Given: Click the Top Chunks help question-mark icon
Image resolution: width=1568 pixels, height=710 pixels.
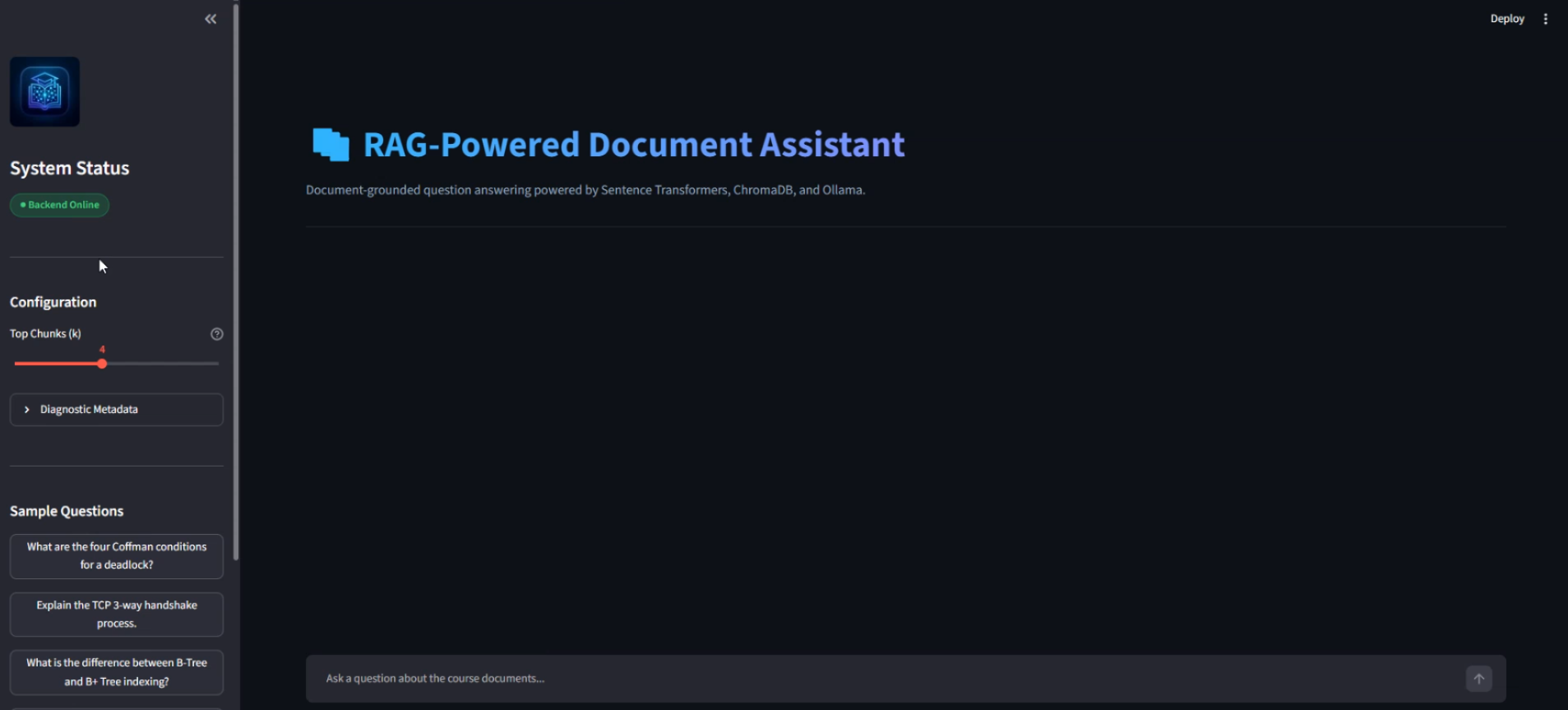Looking at the screenshot, I should click(217, 334).
